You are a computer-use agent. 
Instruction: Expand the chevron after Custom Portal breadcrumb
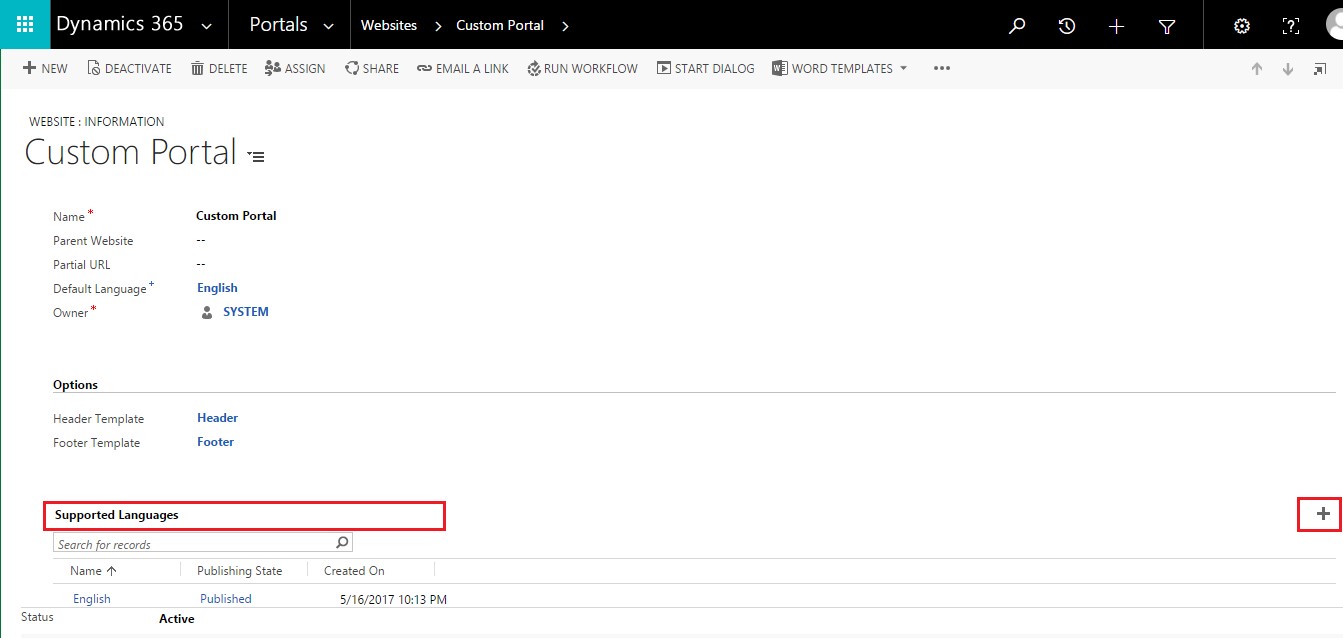[x=565, y=26]
